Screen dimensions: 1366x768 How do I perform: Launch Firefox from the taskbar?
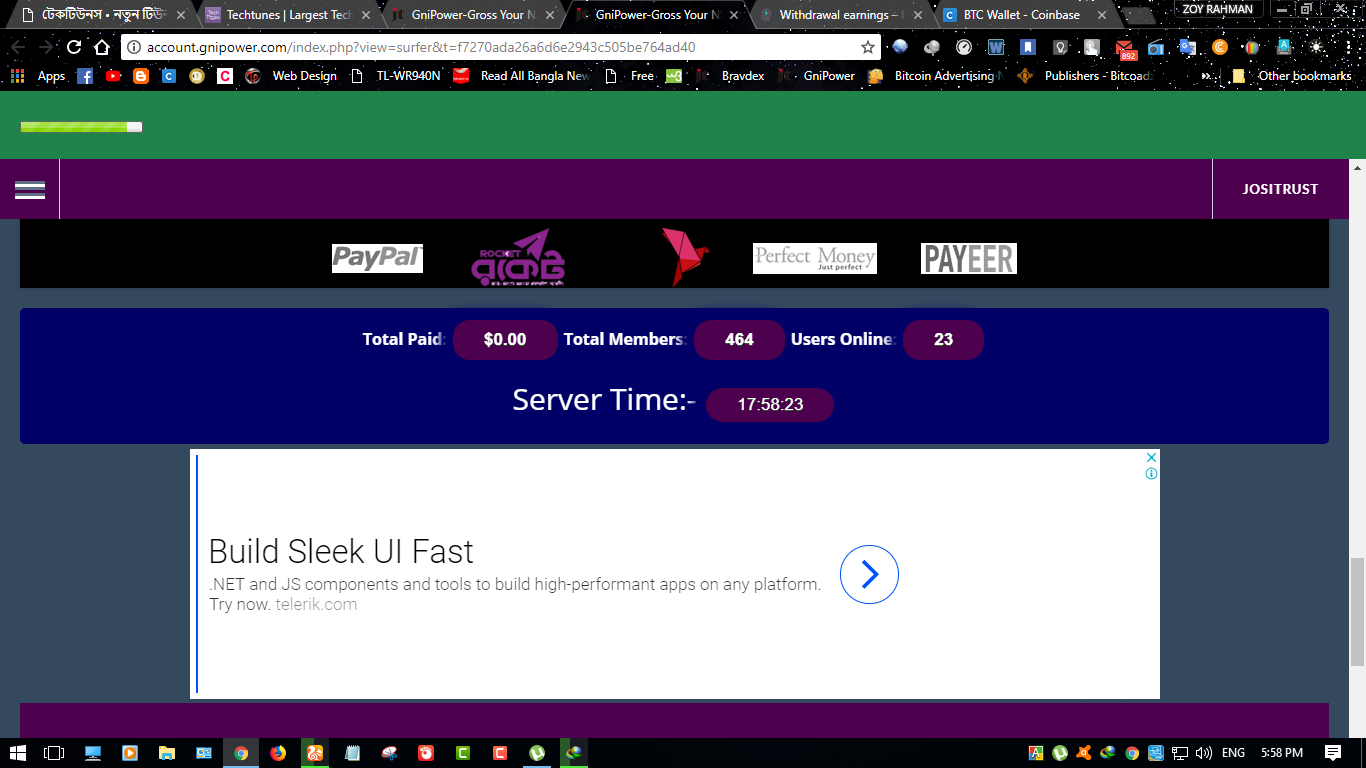[278, 753]
